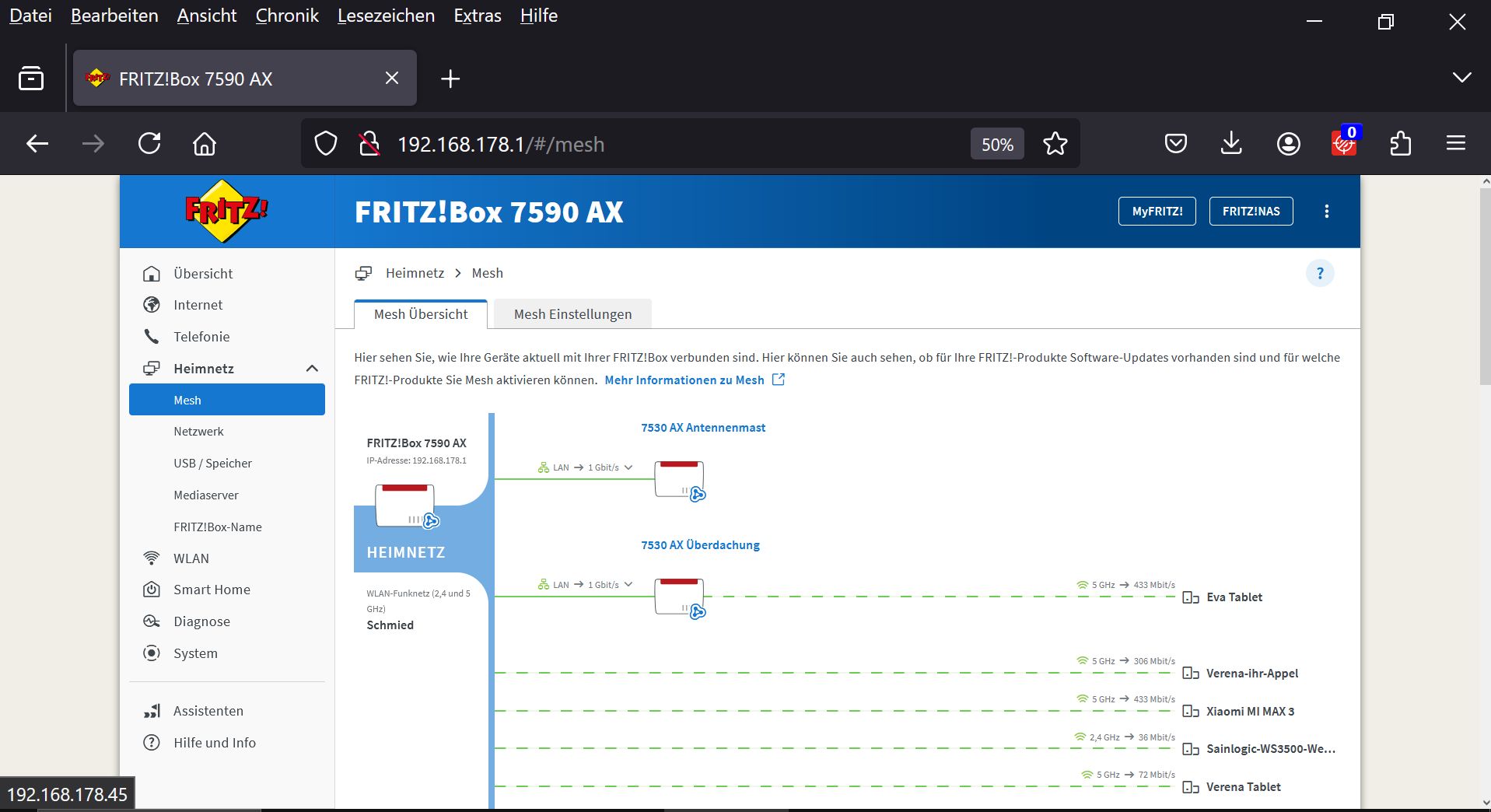Click the 7530 AX Überdachung device icon
This screenshot has width=1491, height=812.
(680, 597)
